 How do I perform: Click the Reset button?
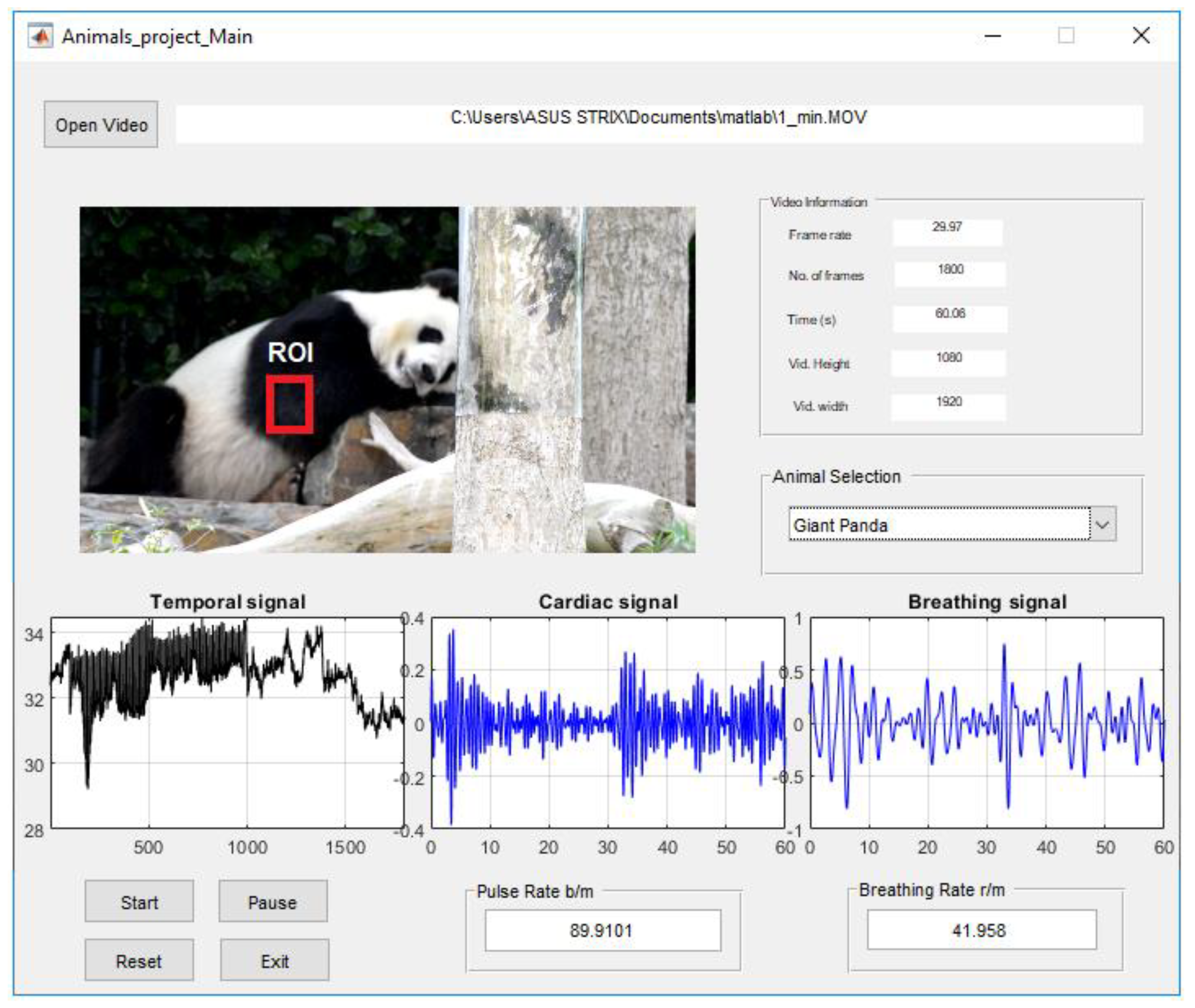[139, 961]
